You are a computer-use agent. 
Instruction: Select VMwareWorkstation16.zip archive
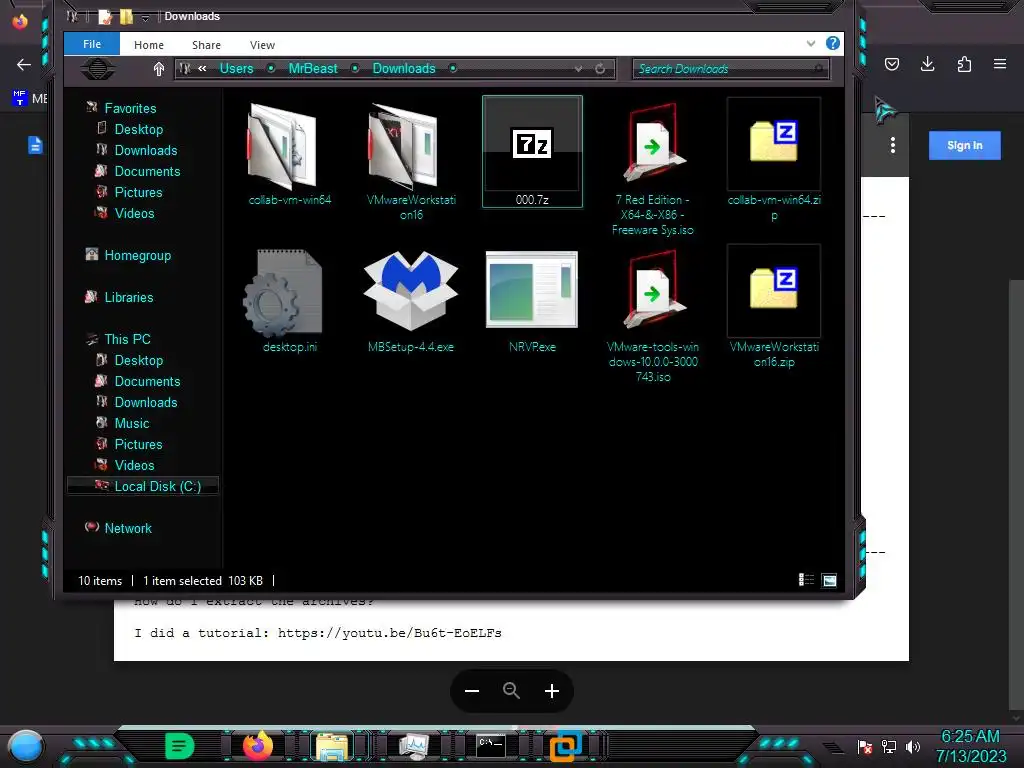click(x=774, y=307)
